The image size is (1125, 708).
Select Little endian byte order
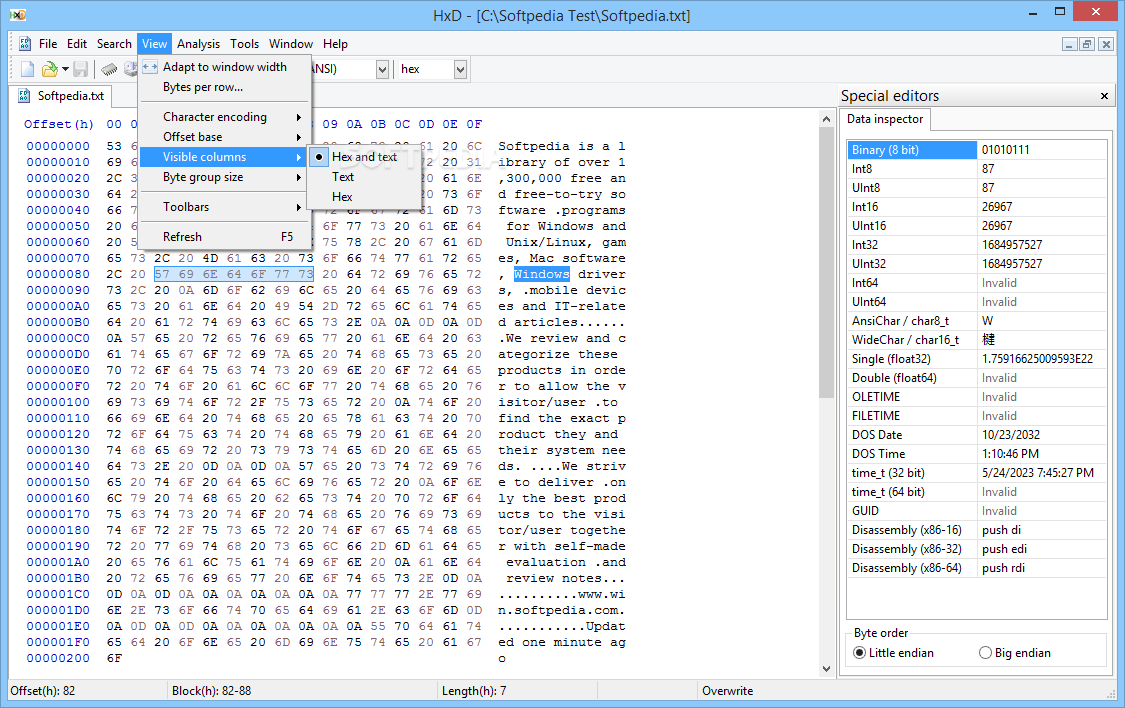click(x=893, y=653)
